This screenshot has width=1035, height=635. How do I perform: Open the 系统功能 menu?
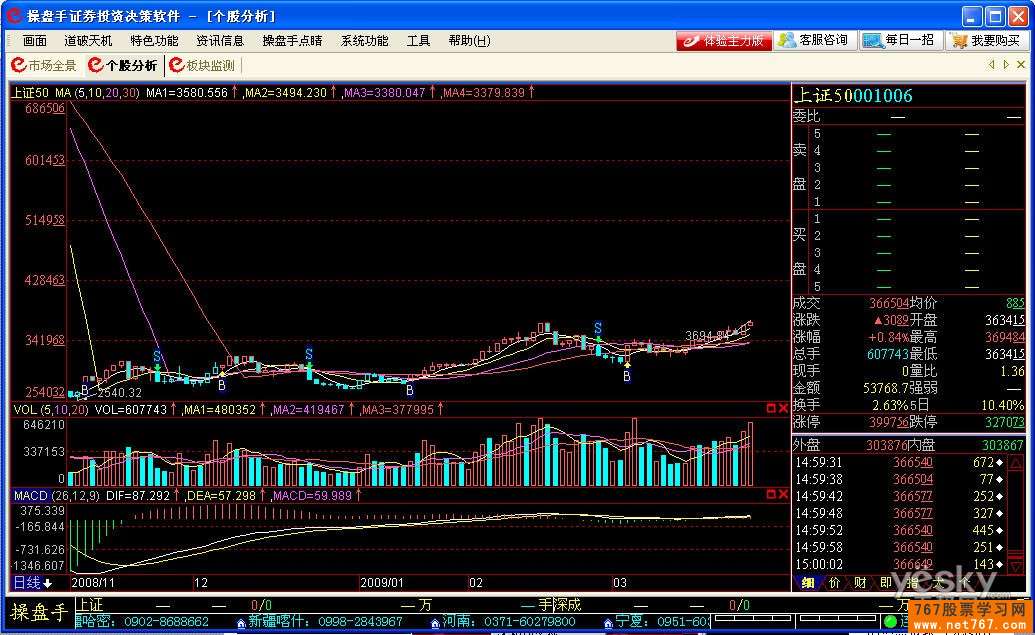pyautogui.click(x=364, y=41)
